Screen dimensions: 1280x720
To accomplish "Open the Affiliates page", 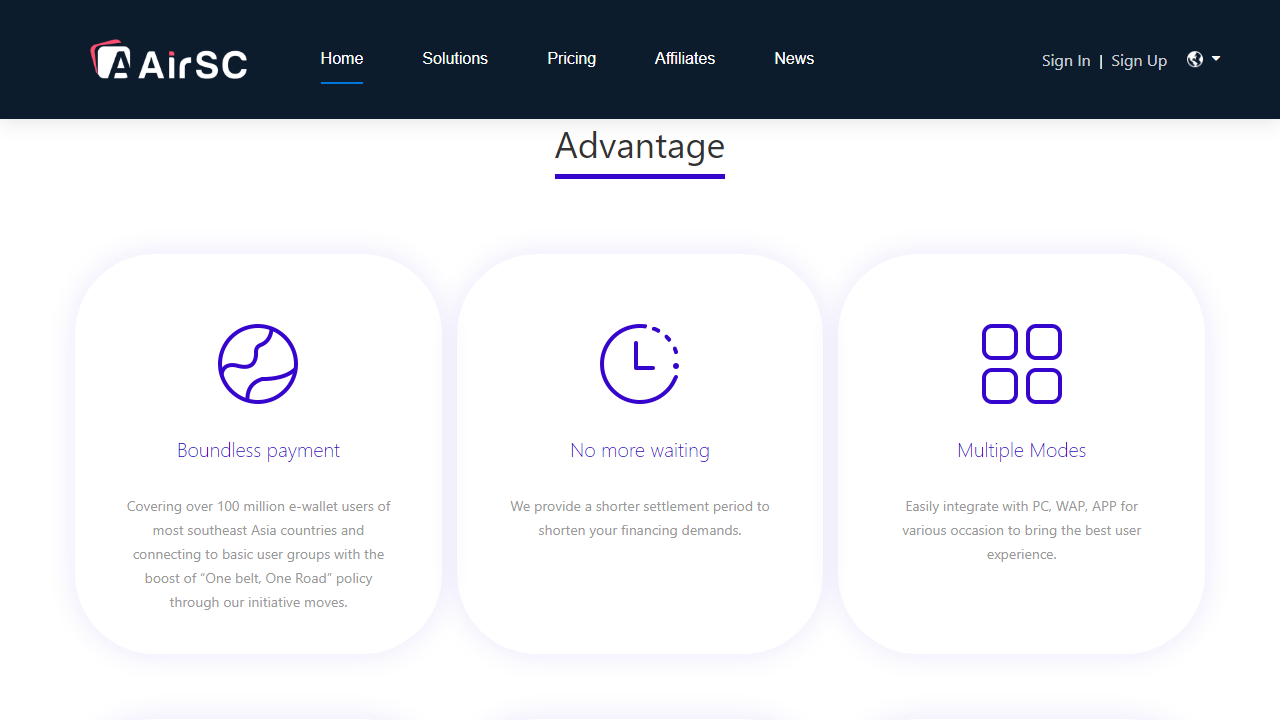I will pyautogui.click(x=685, y=58).
